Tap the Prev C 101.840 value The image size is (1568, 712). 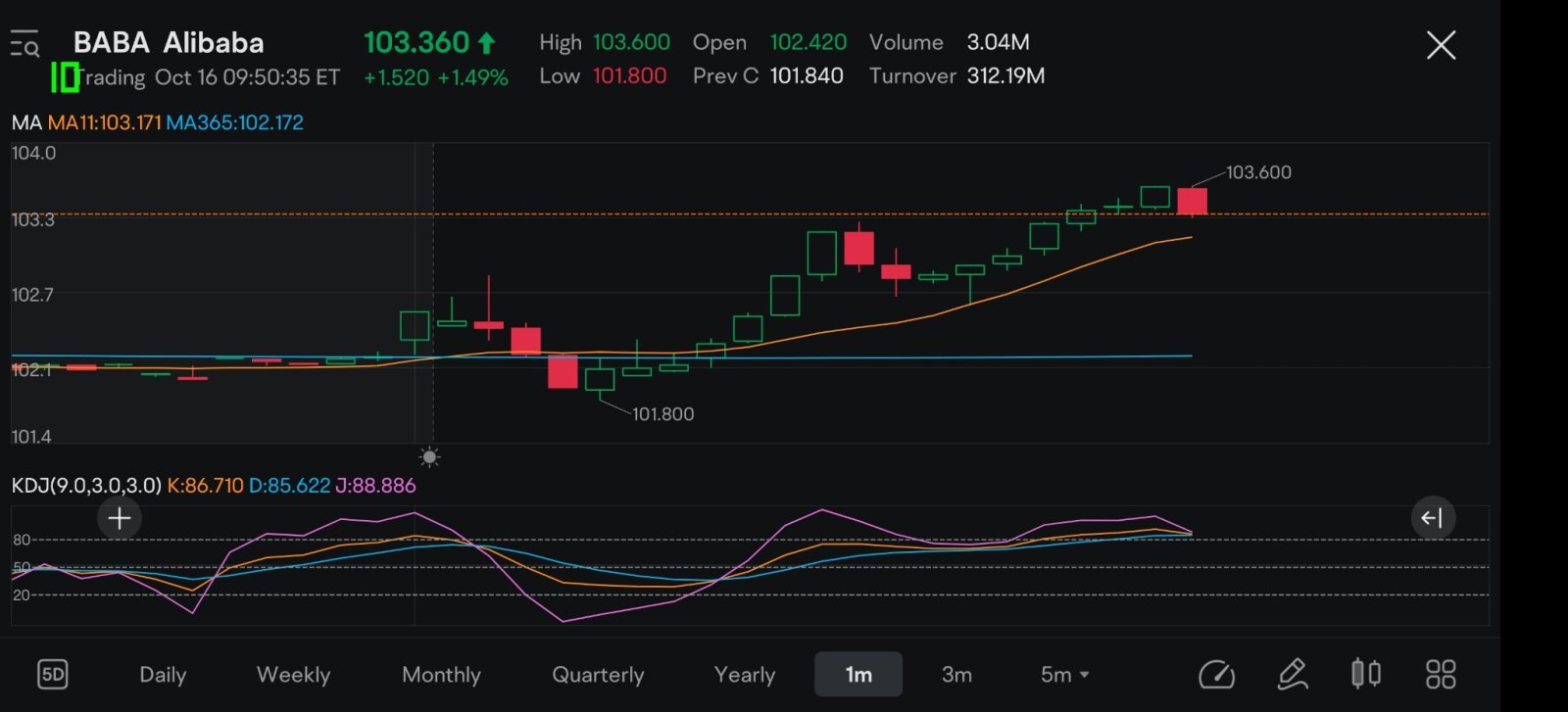pos(806,75)
